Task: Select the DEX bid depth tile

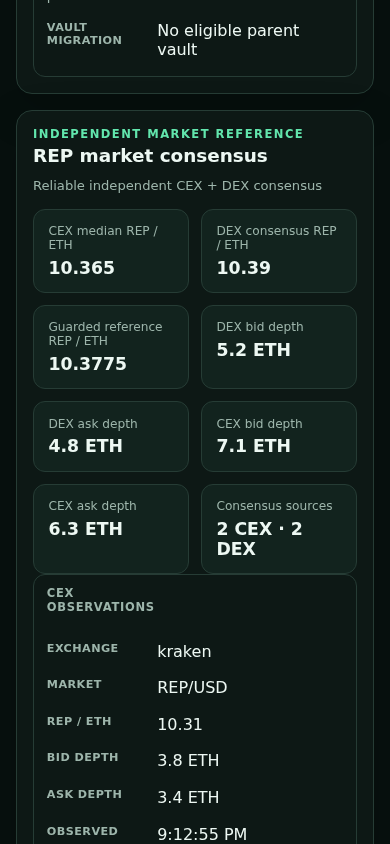Action: click(x=279, y=347)
